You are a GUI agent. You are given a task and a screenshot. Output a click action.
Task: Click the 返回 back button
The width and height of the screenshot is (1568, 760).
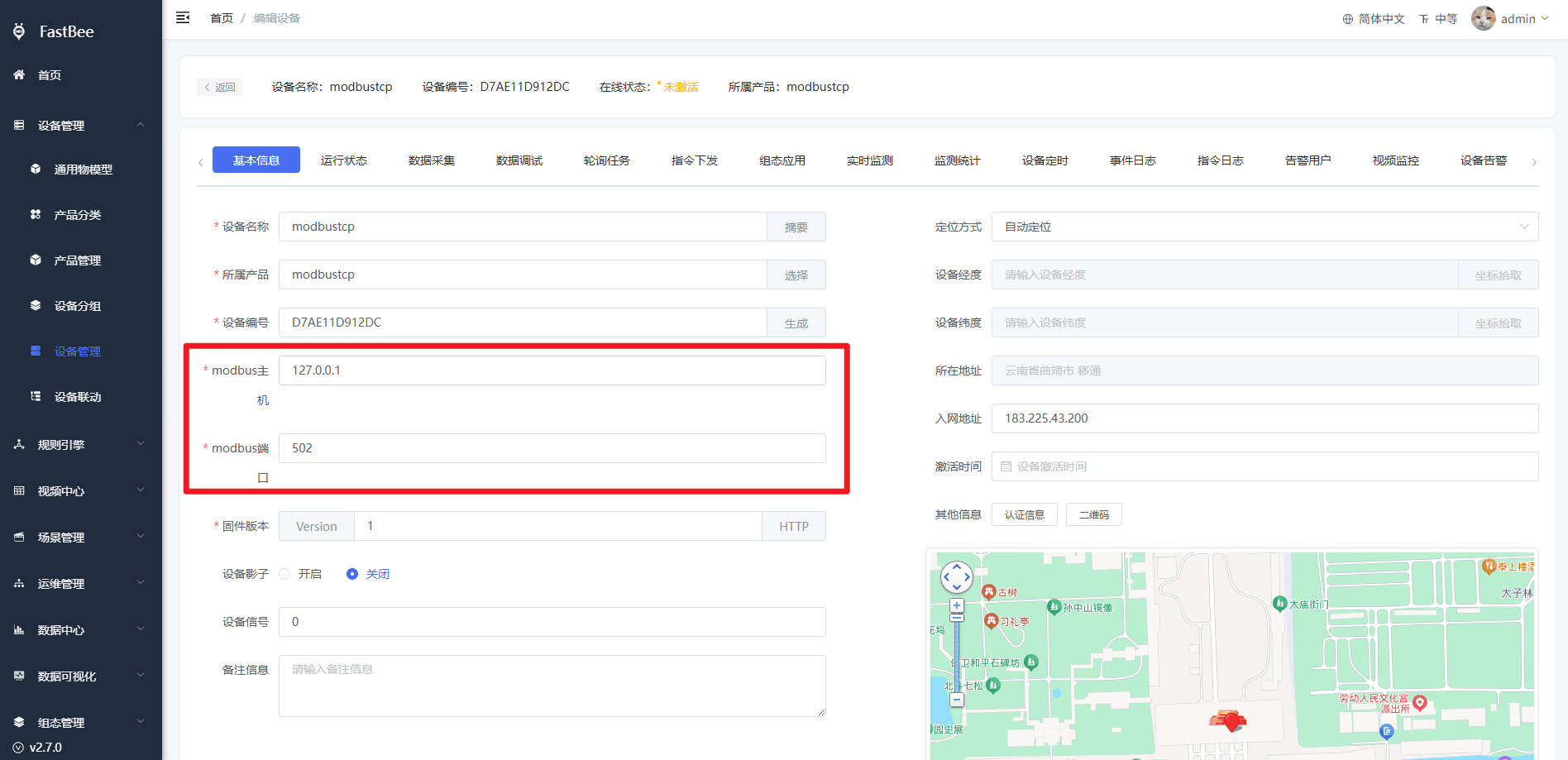coord(219,87)
